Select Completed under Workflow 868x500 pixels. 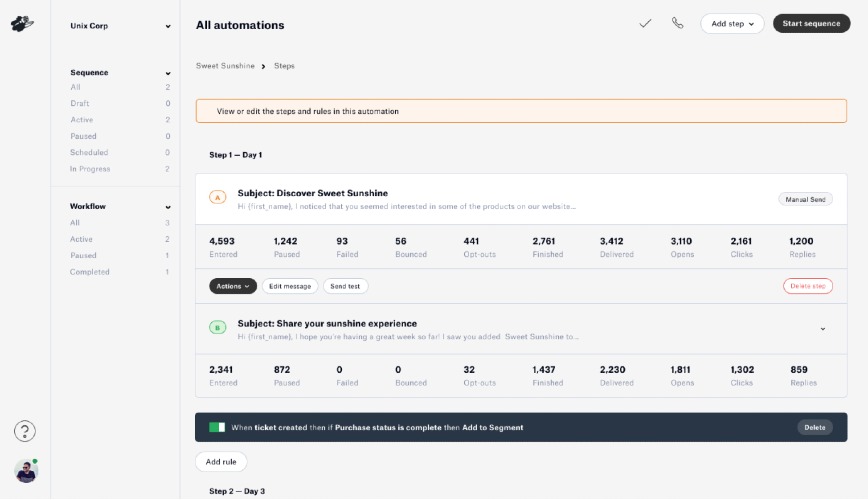tap(90, 272)
